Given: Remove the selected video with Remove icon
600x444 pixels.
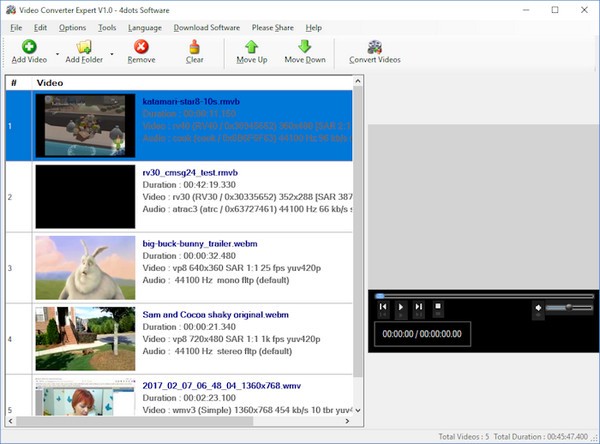Looking at the screenshot, I should [141, 46].
